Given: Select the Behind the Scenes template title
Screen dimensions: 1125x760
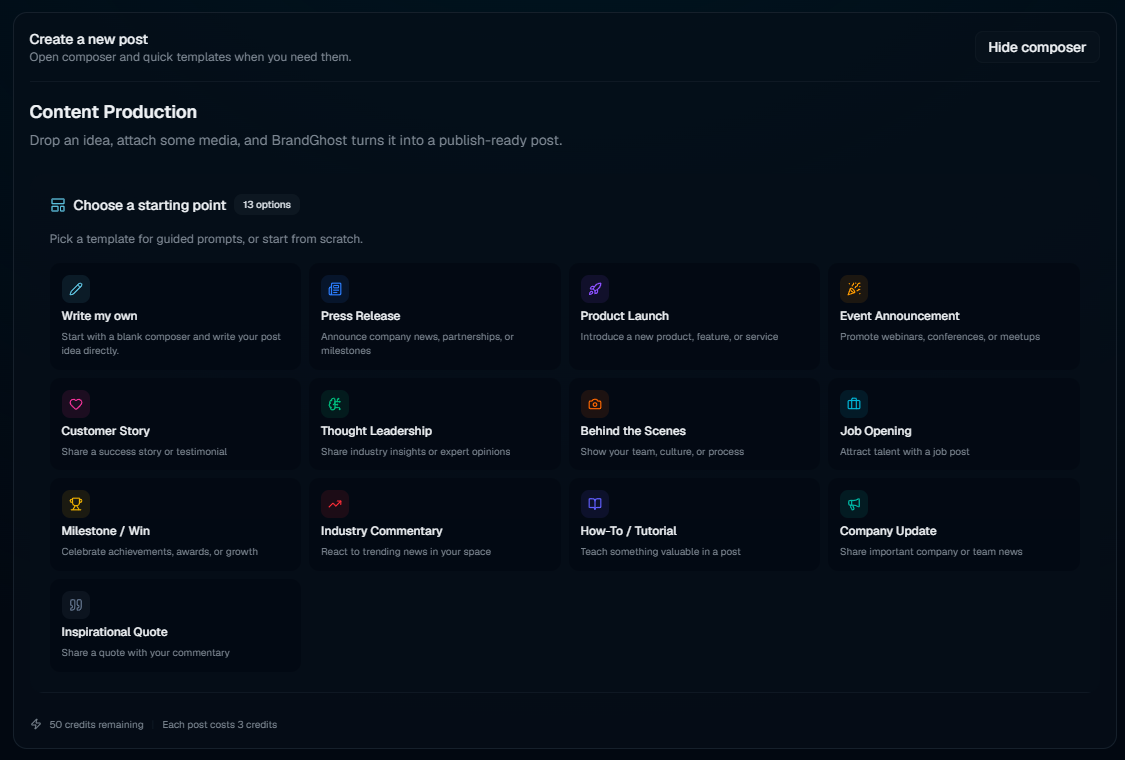Looking at the screenshot, I should [633, 431].
